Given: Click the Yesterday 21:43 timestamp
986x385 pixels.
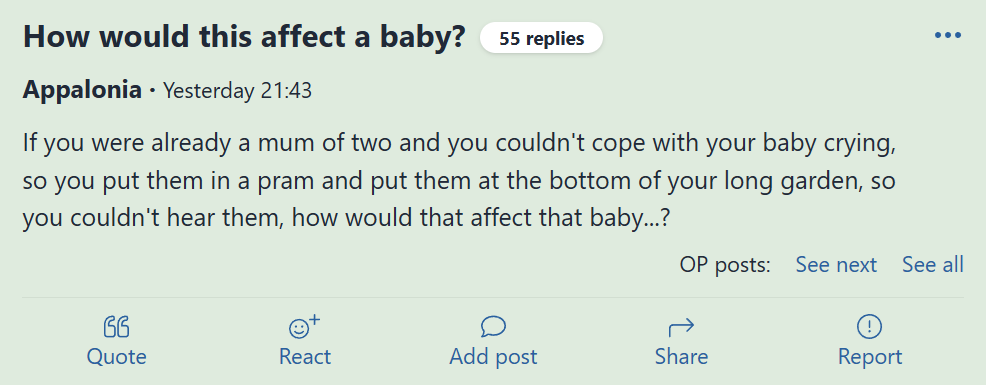Looking at the screenshot, I should pos(237,91).
